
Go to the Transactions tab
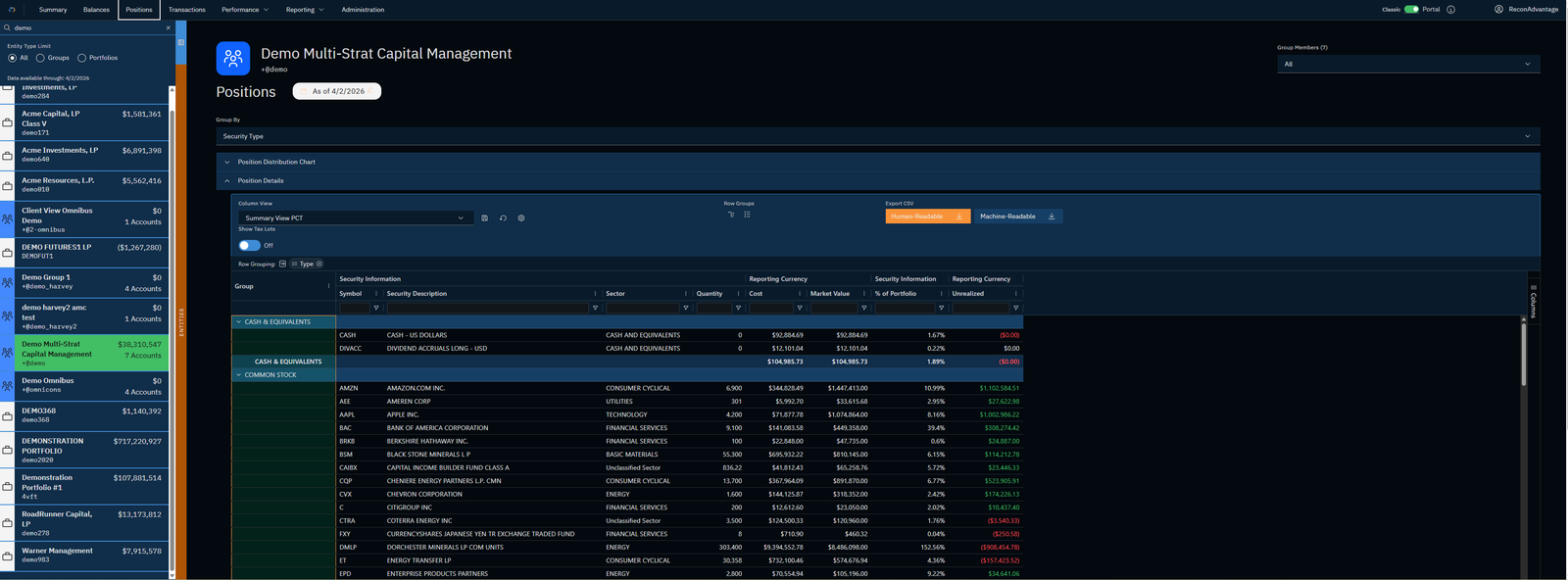[x=187, y=10]
